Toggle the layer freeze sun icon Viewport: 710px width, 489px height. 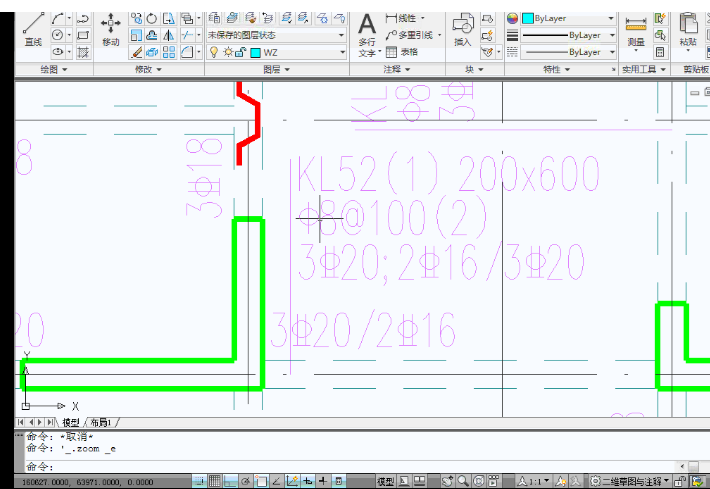[227, 52]
